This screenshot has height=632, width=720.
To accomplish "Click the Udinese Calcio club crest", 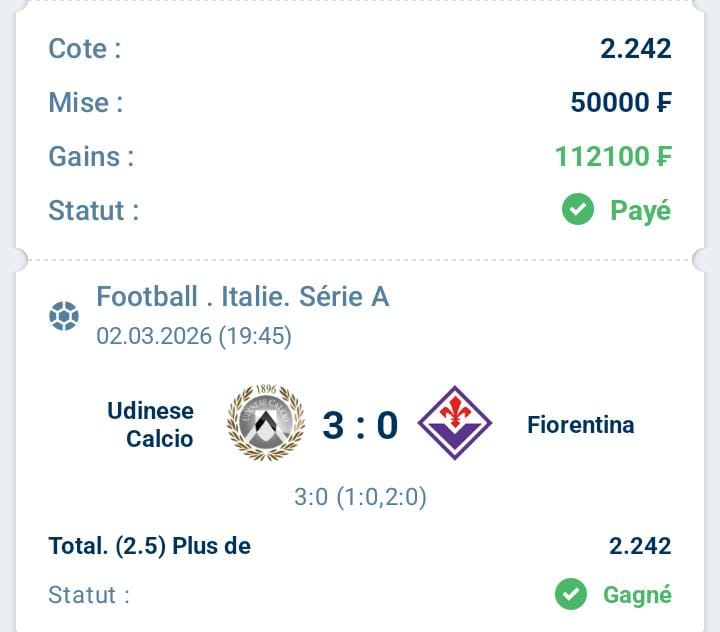I will coord(266,423).
